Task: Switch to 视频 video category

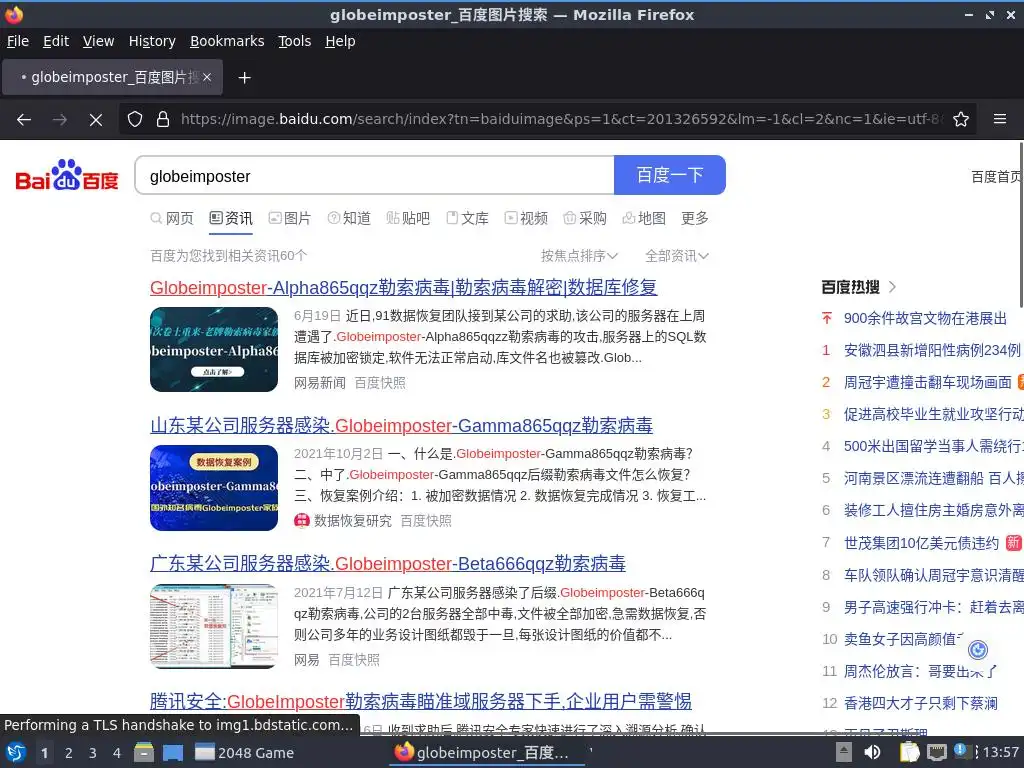Action: click(526, 218)
